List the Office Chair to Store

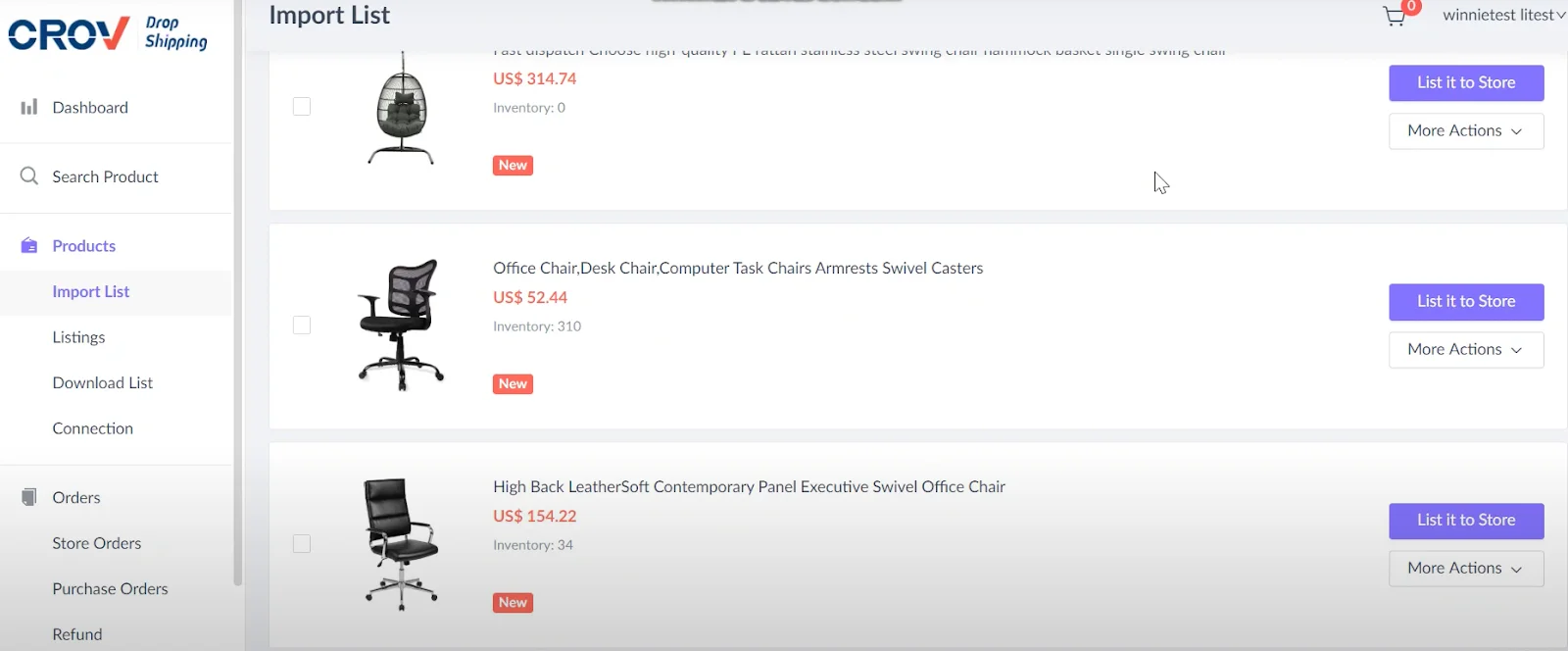pos(1465,302)
